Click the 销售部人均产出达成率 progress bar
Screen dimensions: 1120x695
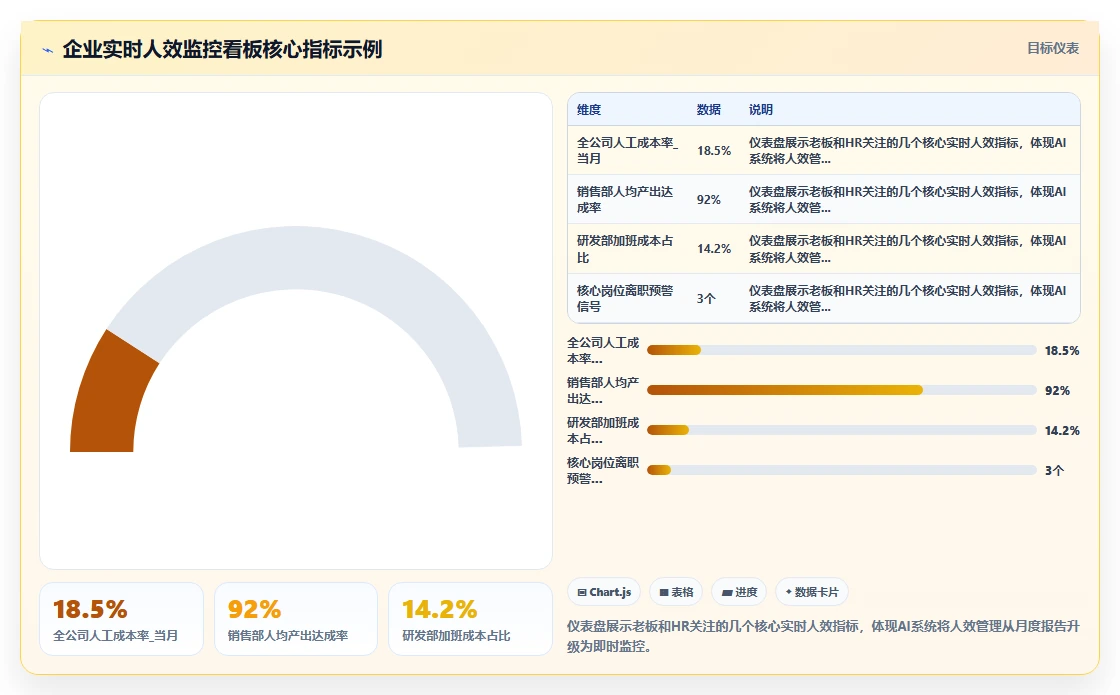point(841,390)
